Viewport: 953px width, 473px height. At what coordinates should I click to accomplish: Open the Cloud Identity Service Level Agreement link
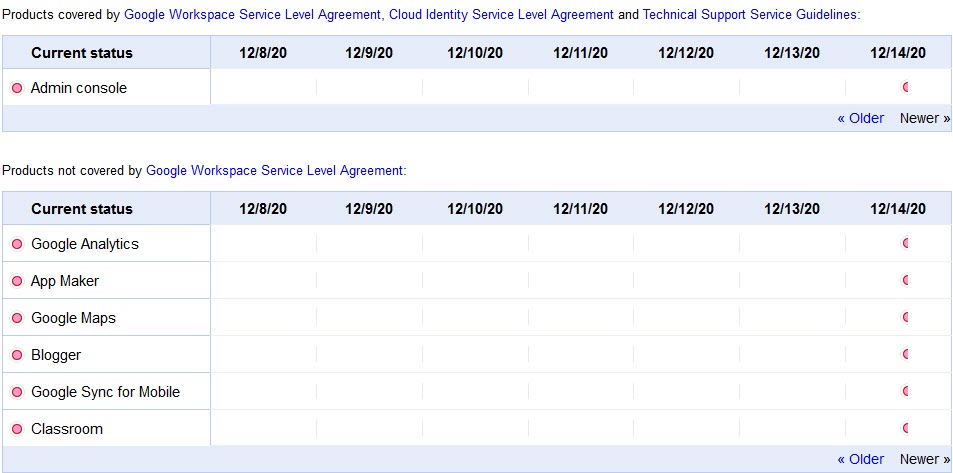(501, 15)
